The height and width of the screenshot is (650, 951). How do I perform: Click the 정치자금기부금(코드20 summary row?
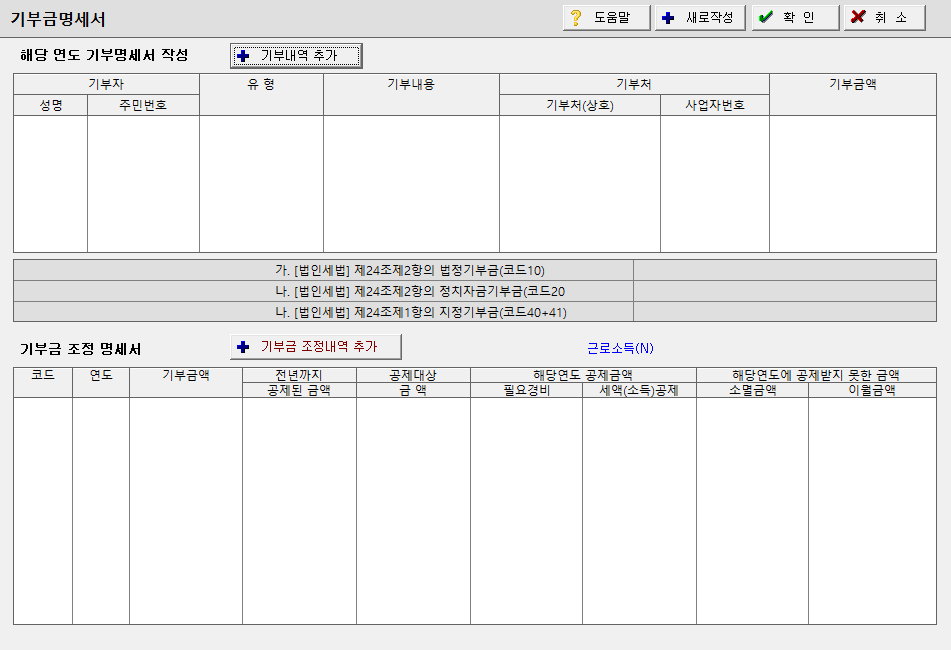click(x=475, y=292)
